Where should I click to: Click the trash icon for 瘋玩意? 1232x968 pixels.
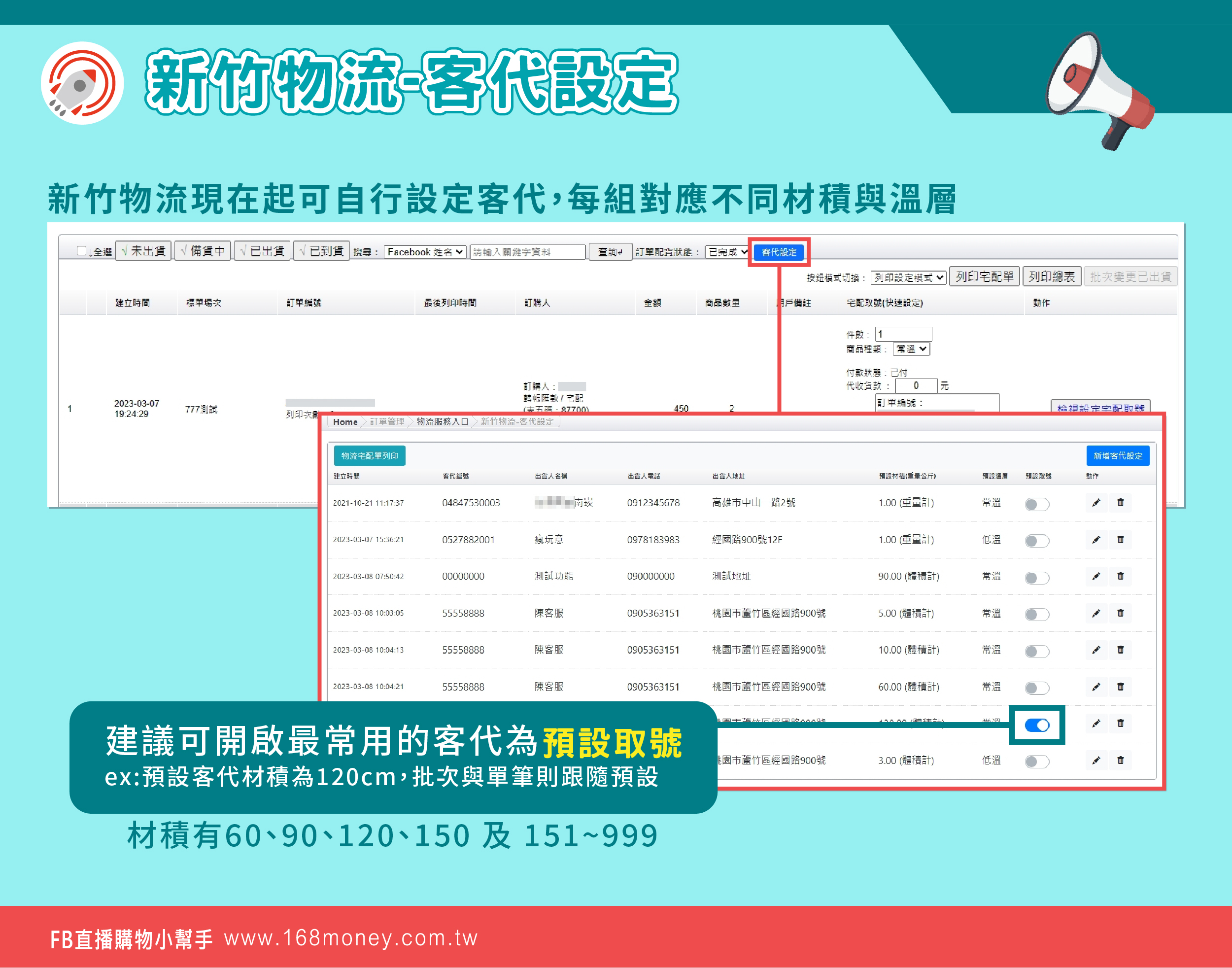point(1120,540)
